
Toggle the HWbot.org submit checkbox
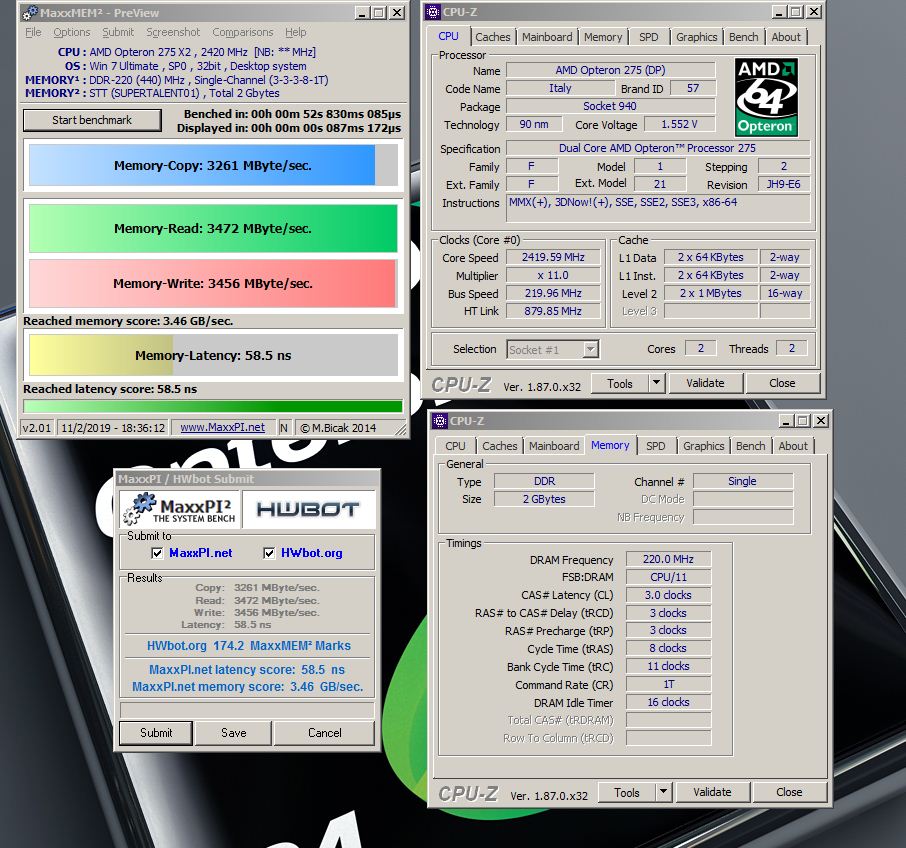pyautogui.click(x=269, y=553)
